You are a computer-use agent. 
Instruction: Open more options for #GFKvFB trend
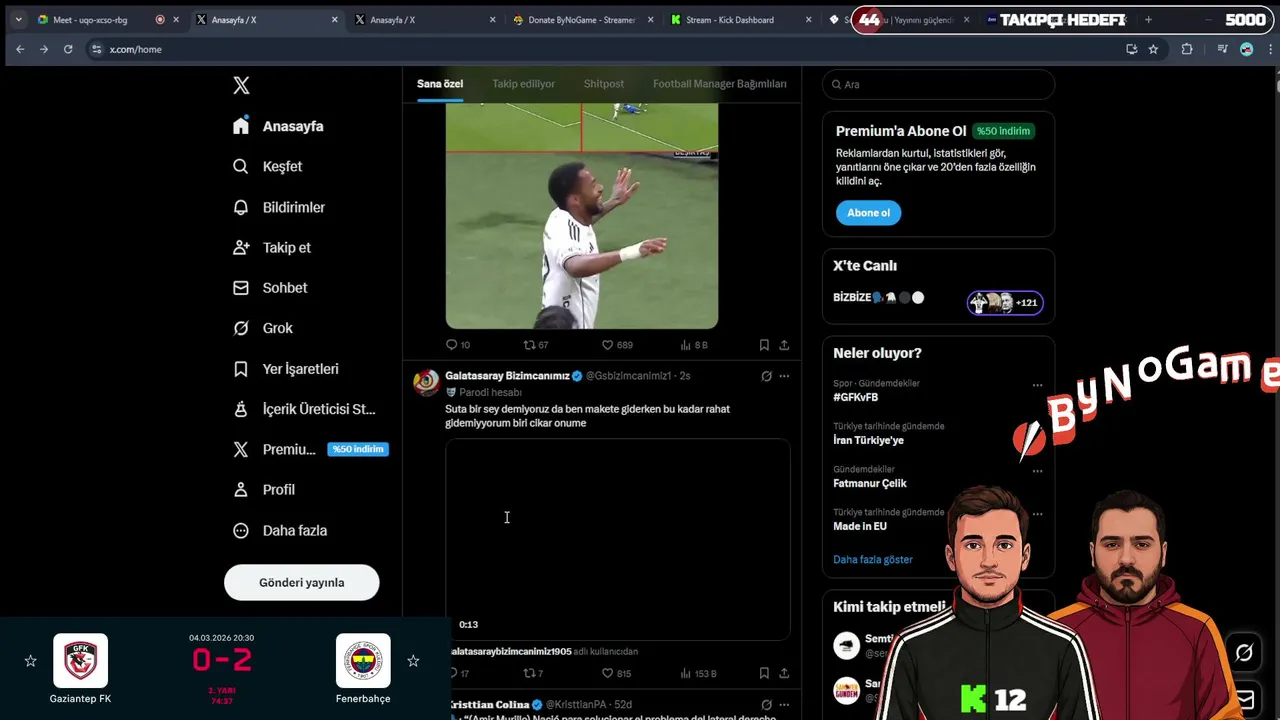pyautogui.click(x=1037, y=385)
